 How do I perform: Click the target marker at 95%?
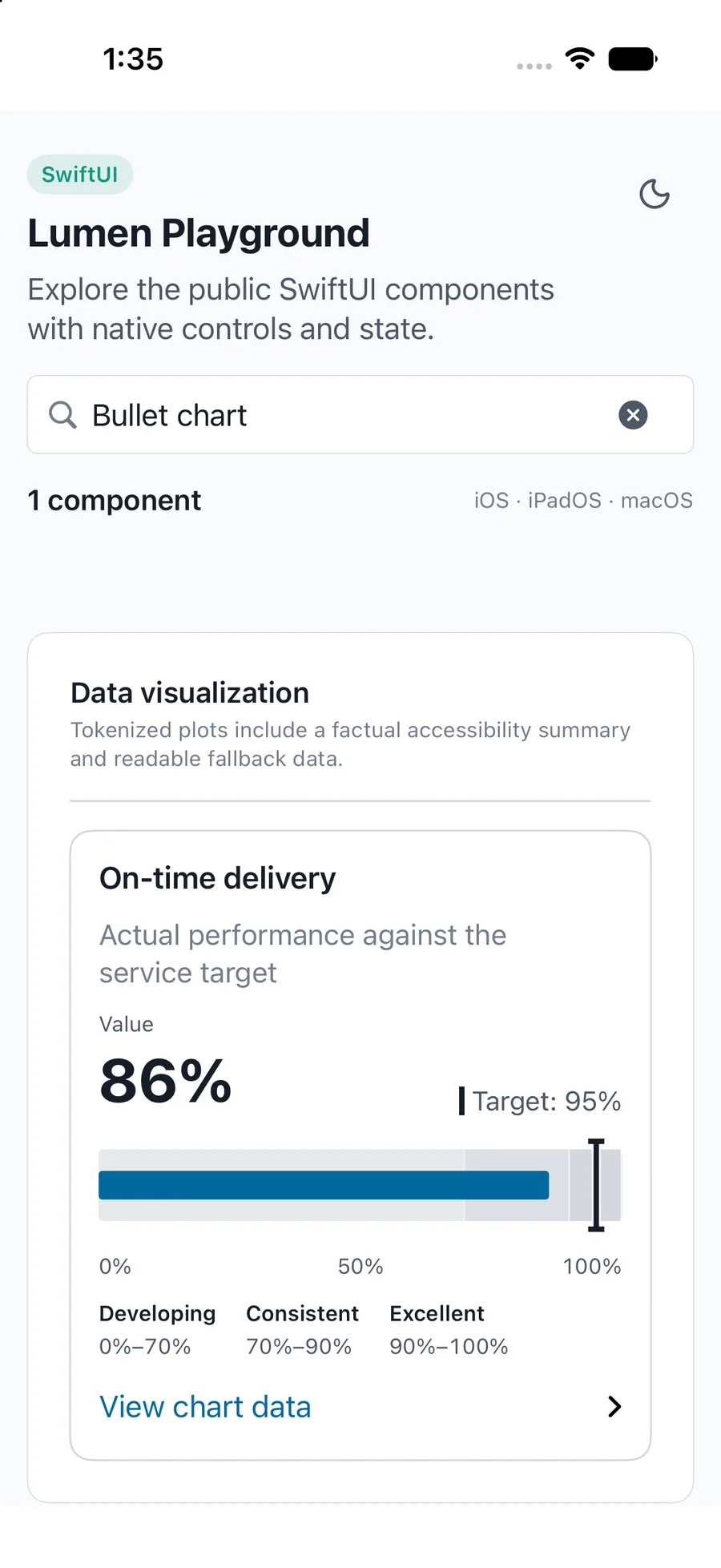(x=596, y=1184)
